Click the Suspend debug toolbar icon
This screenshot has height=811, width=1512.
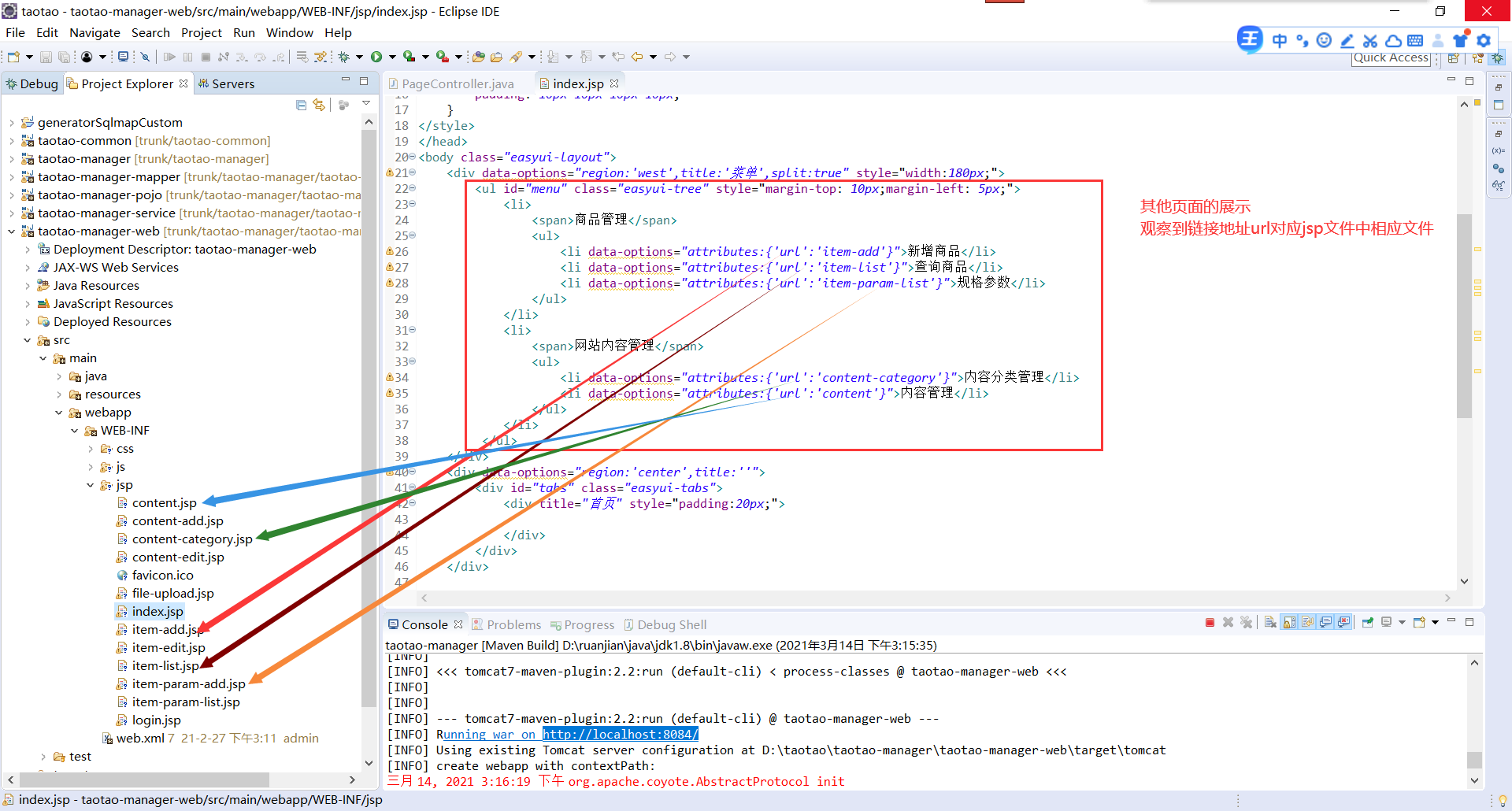pos(187,57)
